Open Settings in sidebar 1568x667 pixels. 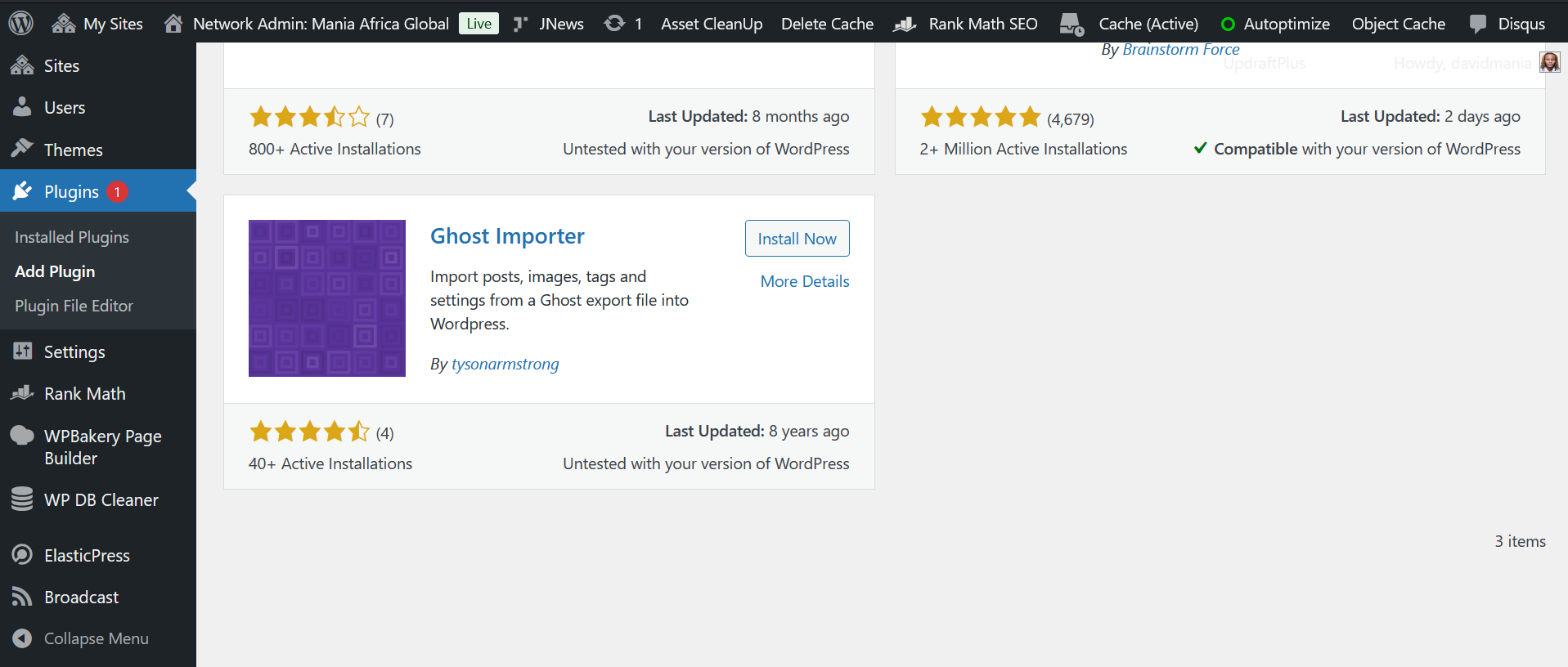74,351
